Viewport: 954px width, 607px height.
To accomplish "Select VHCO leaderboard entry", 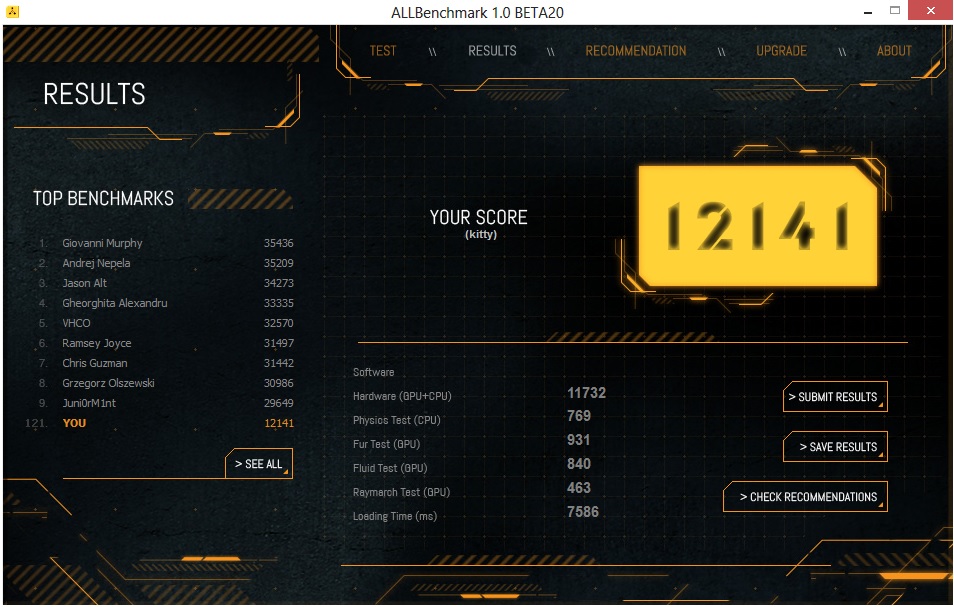I will pos(76,324).
